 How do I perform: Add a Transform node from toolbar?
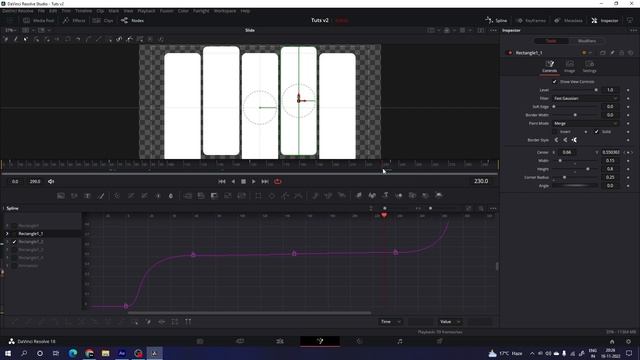[x=242, y=196]
